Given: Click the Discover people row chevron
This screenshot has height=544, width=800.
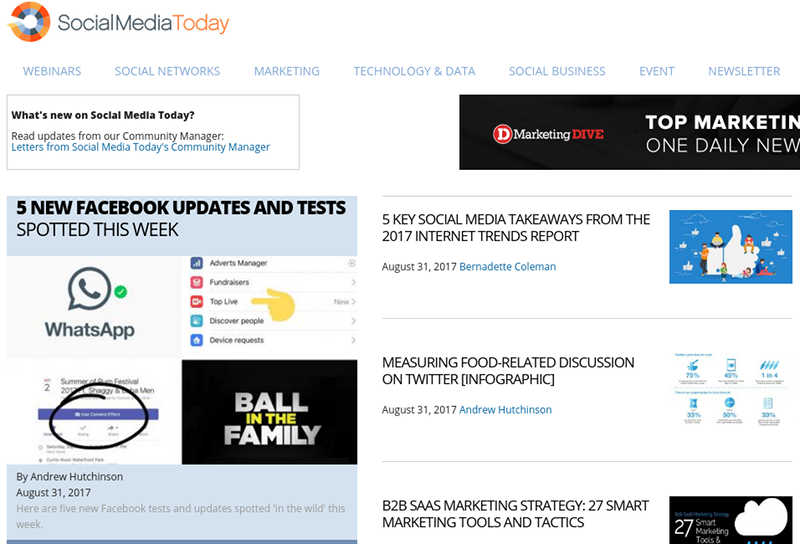Looking at the screenshot, I should click(x=353, y=321).
